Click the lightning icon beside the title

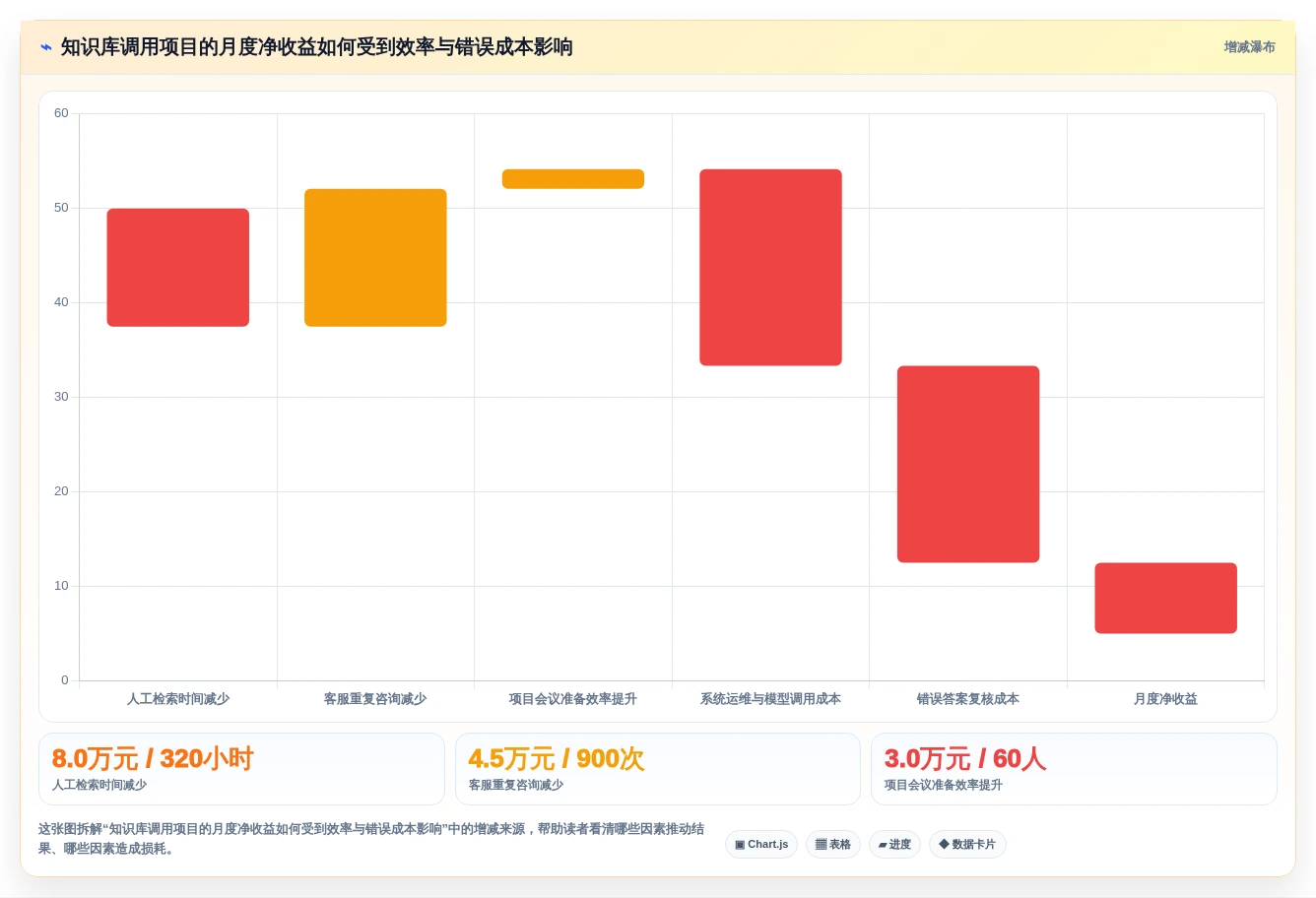[x=45, y=47]
